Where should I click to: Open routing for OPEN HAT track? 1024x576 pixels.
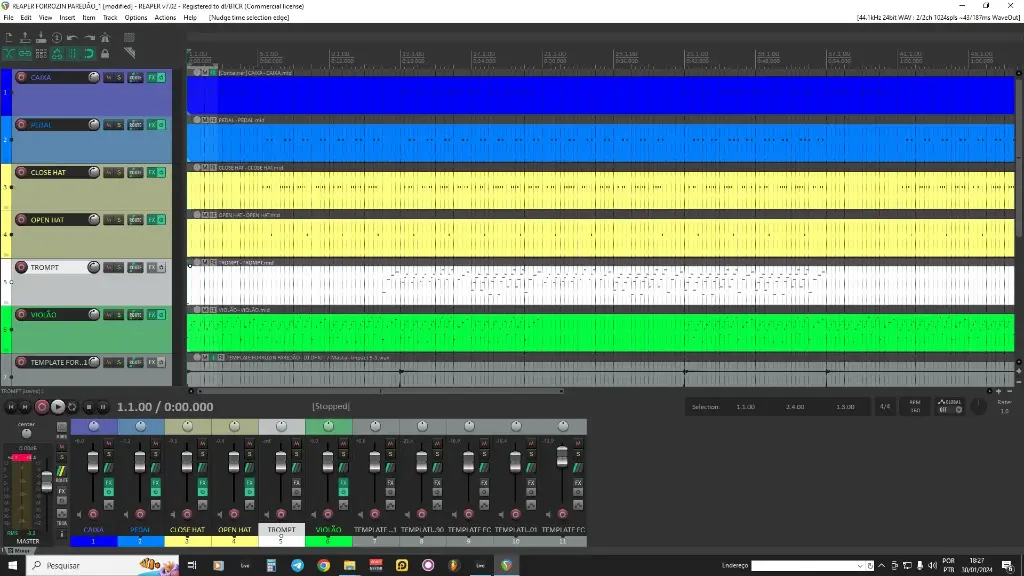click(x=135, y=220)
